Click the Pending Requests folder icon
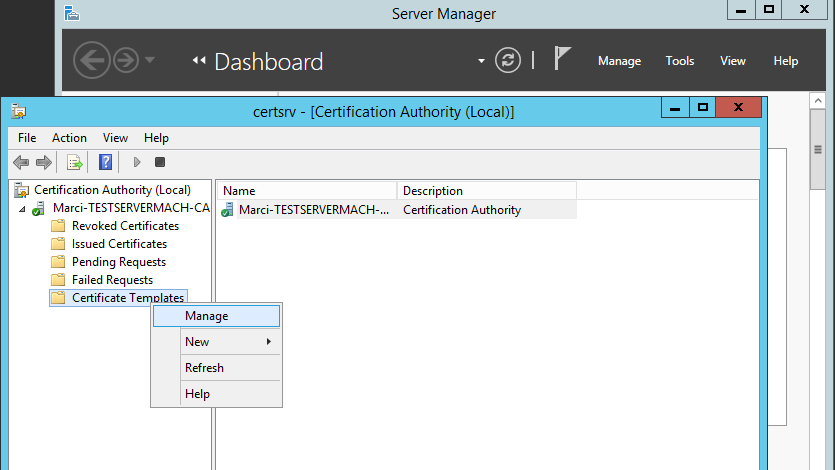The image size is (835, 470). pyautogui.click(x=58, y=262)
